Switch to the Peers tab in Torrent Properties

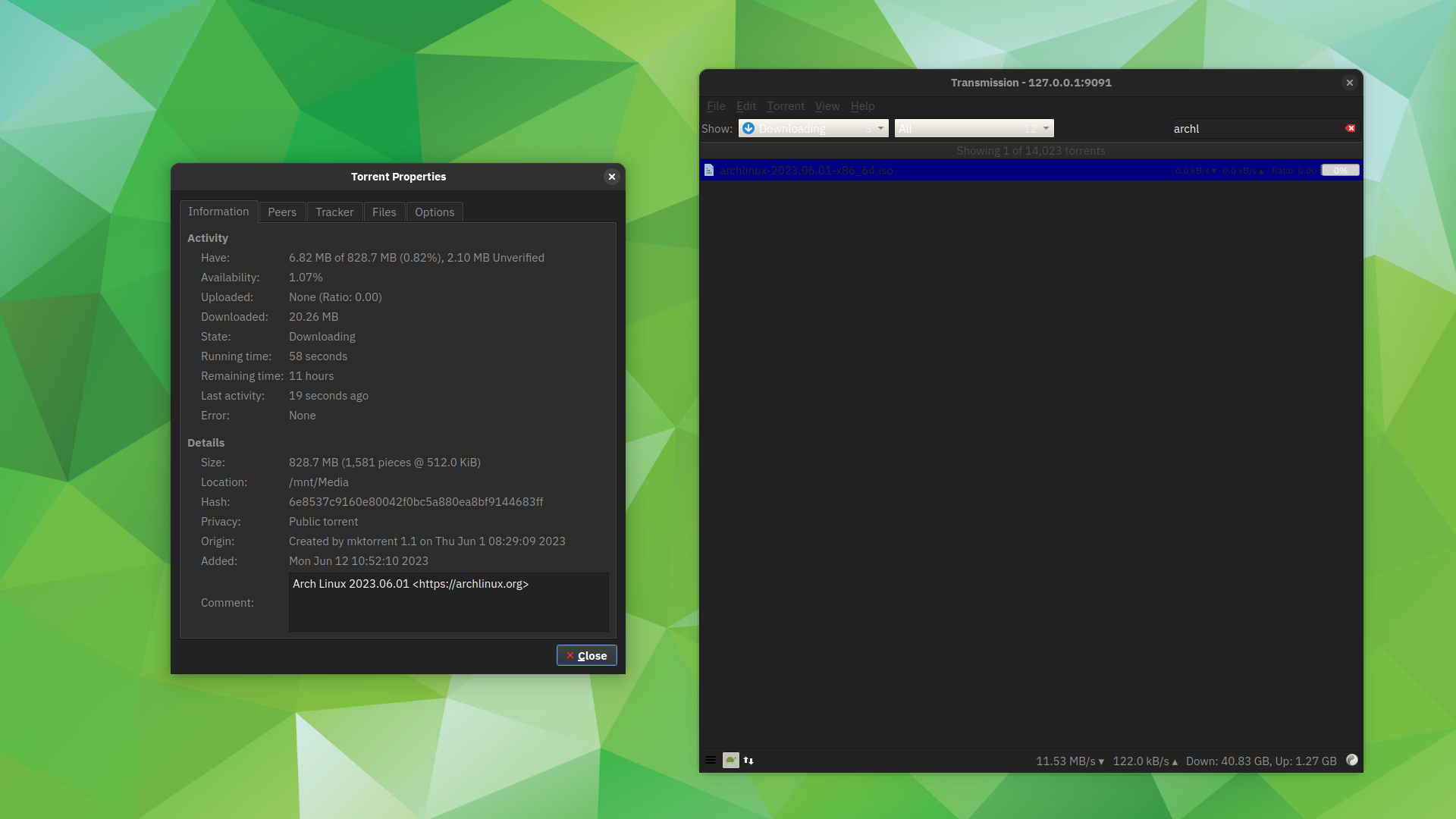click(282, 212)
